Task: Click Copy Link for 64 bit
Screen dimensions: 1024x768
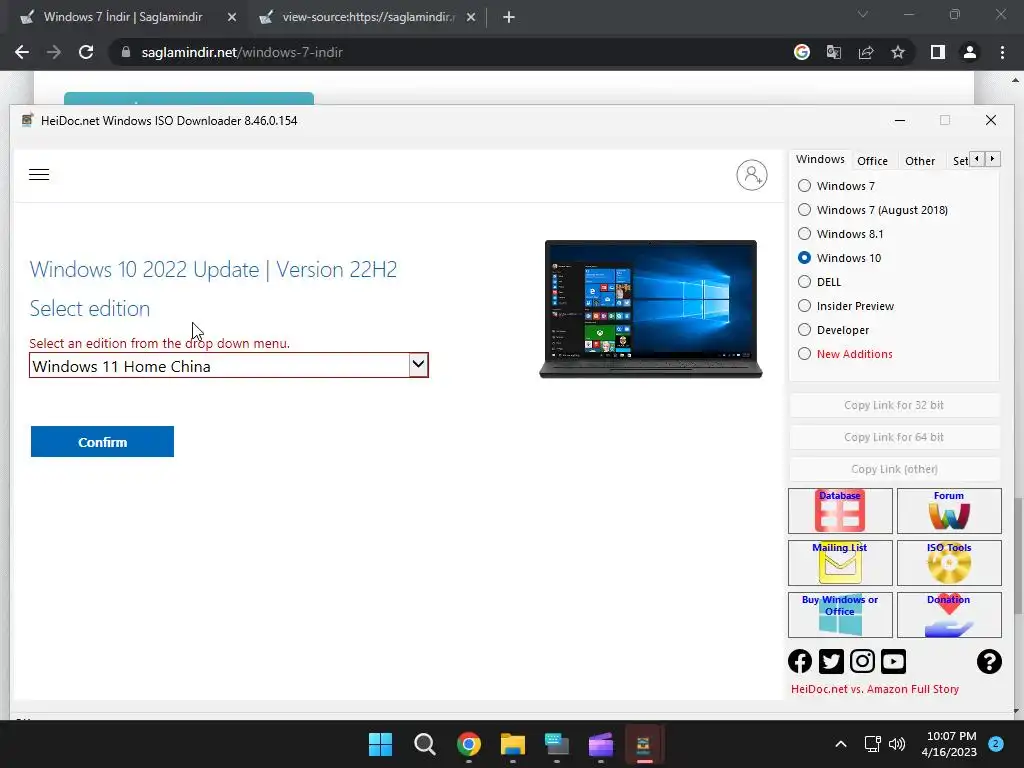Action: point(894,437)
